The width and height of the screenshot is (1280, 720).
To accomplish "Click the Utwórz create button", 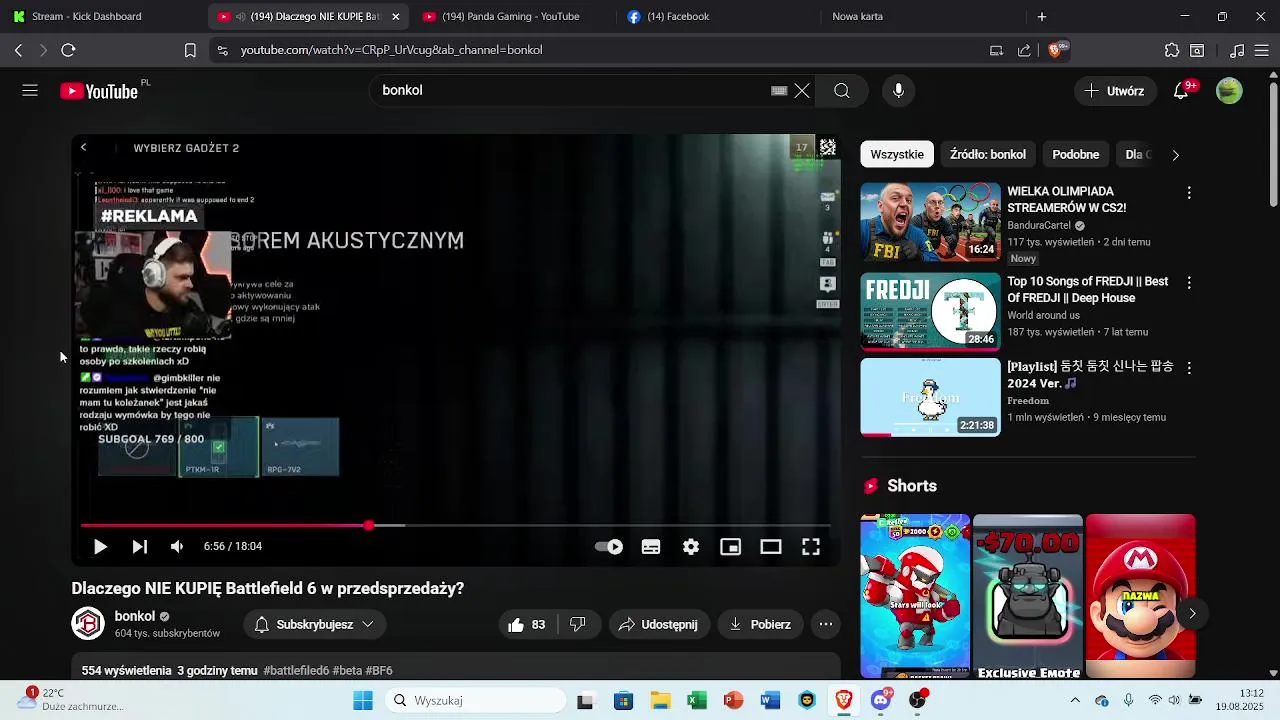I will pyautogui.click(x=1115, y=91).
